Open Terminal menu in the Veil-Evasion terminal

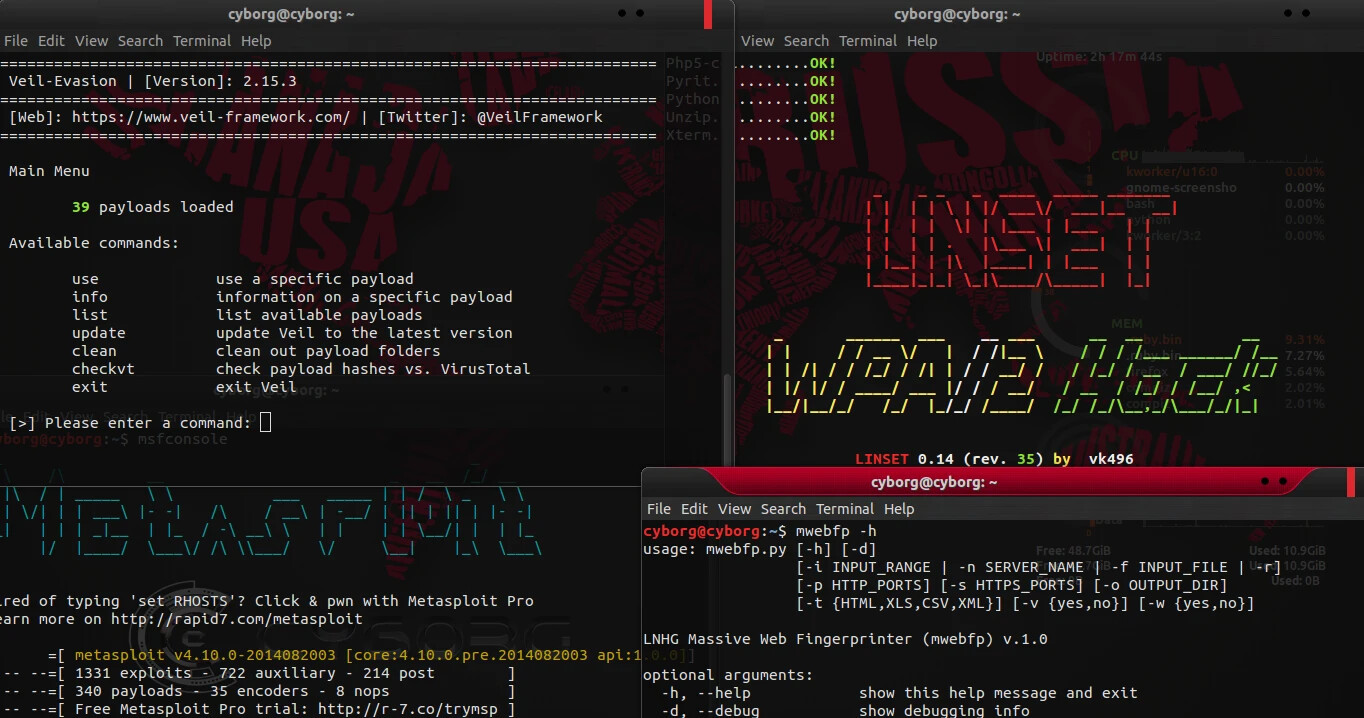[202, 41]
